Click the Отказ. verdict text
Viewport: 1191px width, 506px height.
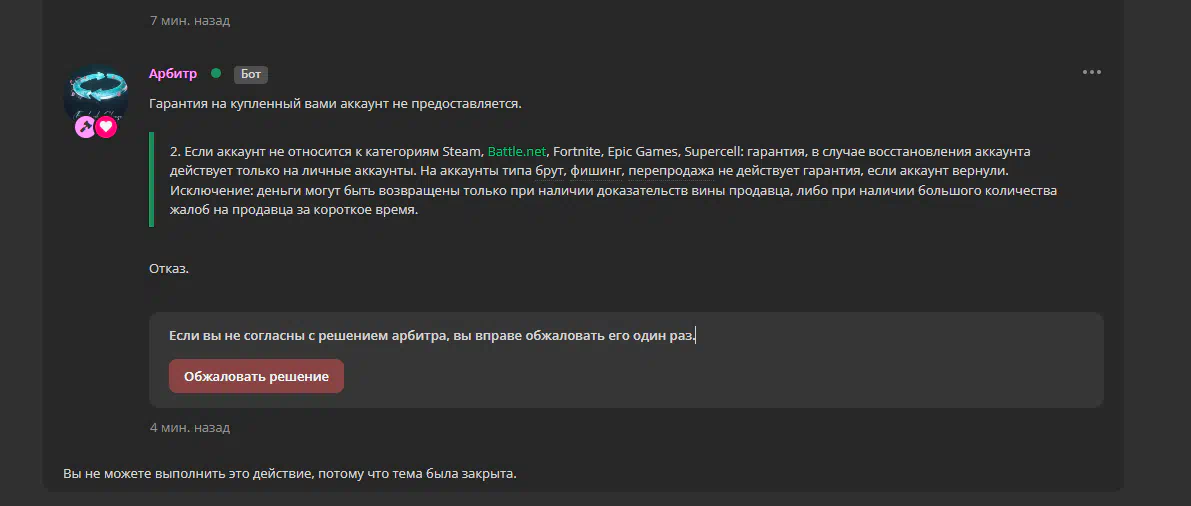[169, 269]
